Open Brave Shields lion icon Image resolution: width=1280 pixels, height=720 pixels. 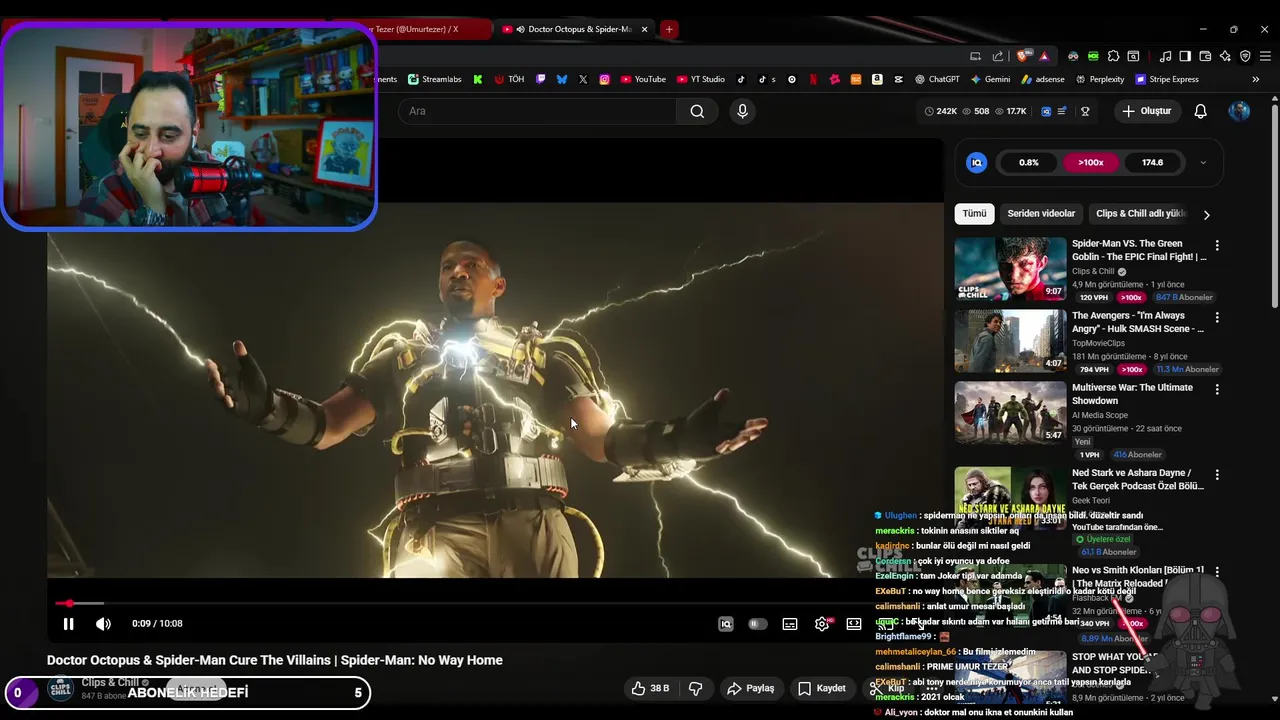pyautogui.click(x=1022, y=56)
